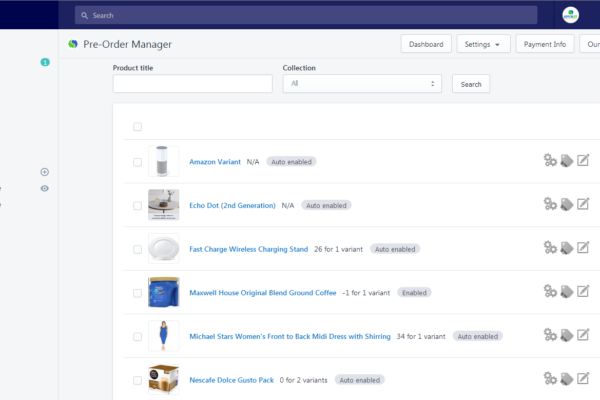
Task: Click the '-1 for 1 variant' text
Action: coord(366,293)
